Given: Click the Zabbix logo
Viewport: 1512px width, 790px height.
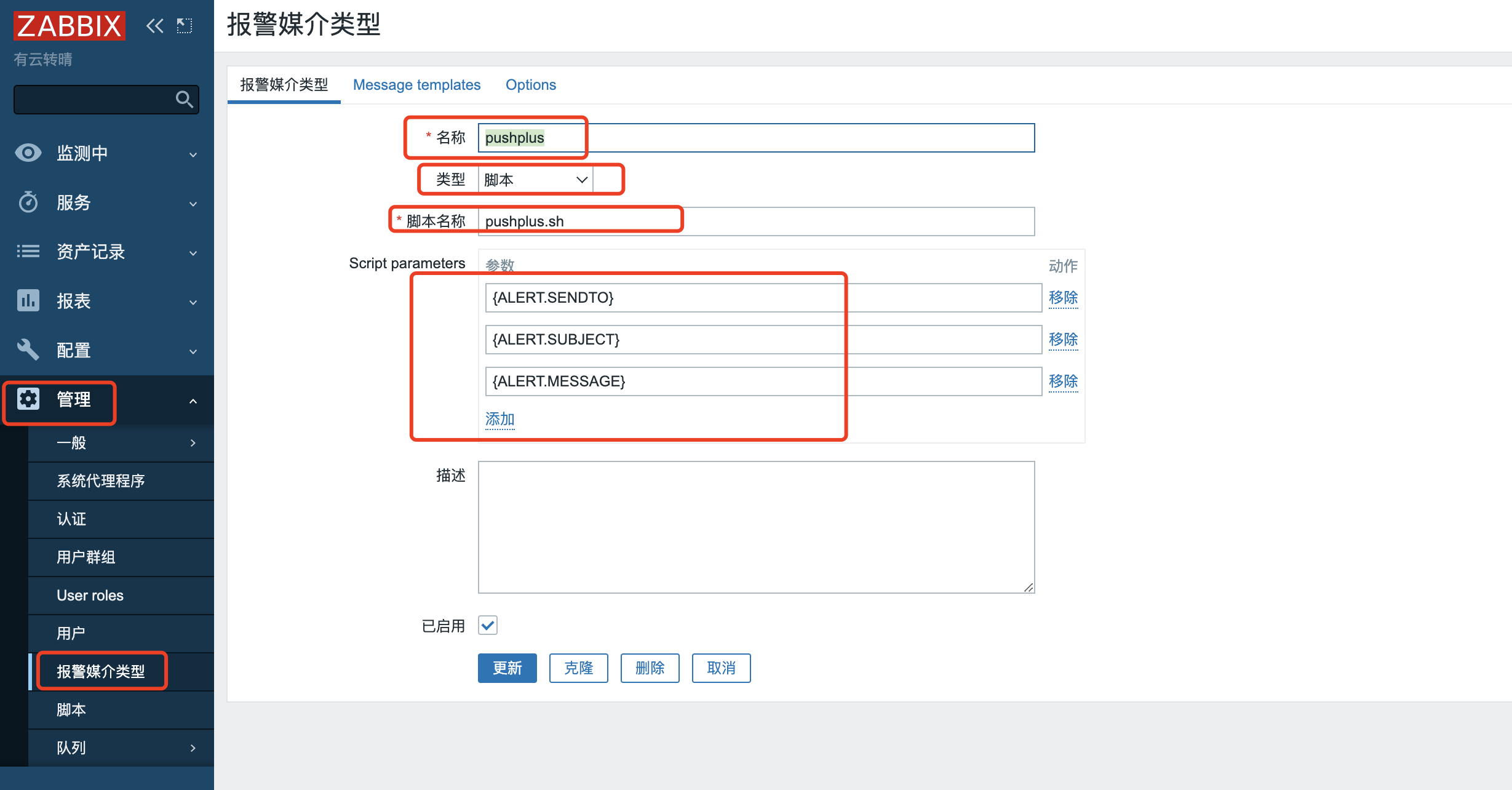Looking at the screenshot, I should (69, 26).
